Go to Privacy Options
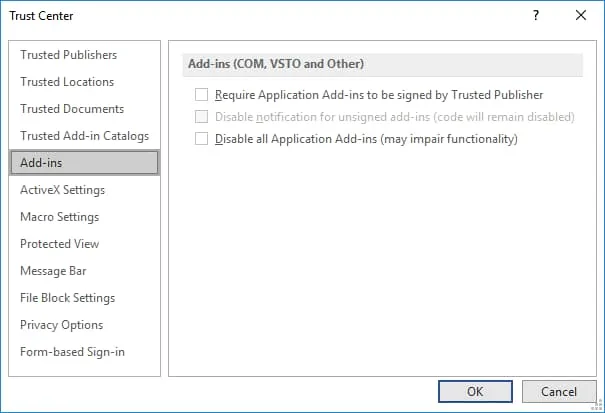 [x=61, y=325]
